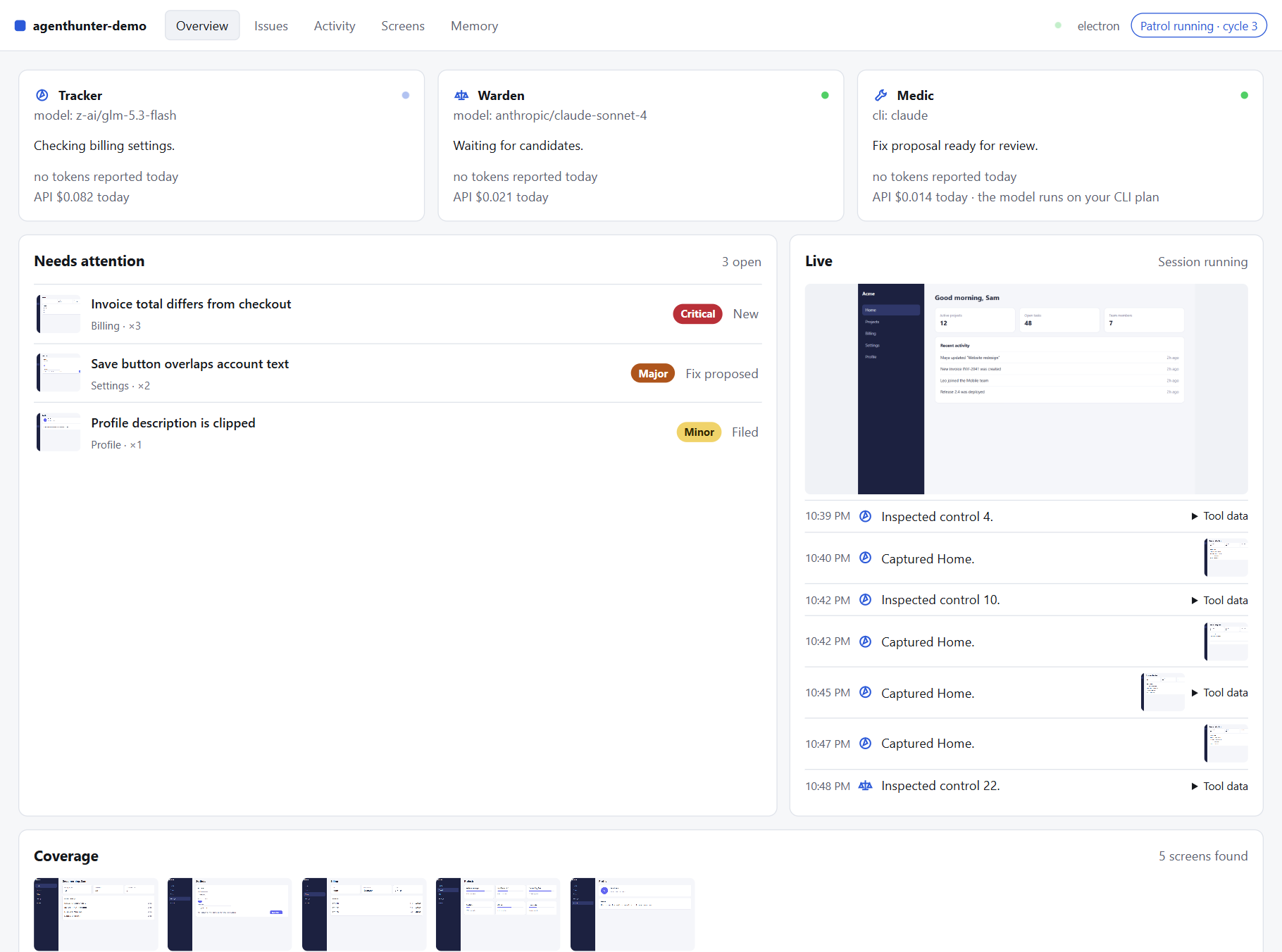Click the Patrol running cycle 3 button
The height and width of the screenshot is (952, 1282).
[1199, 25]
